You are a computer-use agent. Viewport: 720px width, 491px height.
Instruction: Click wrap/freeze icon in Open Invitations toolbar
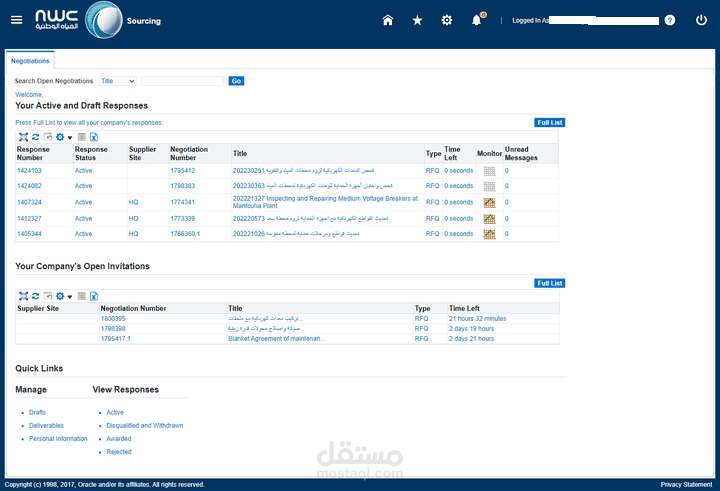pyautogui.click(x=48, y=296)
